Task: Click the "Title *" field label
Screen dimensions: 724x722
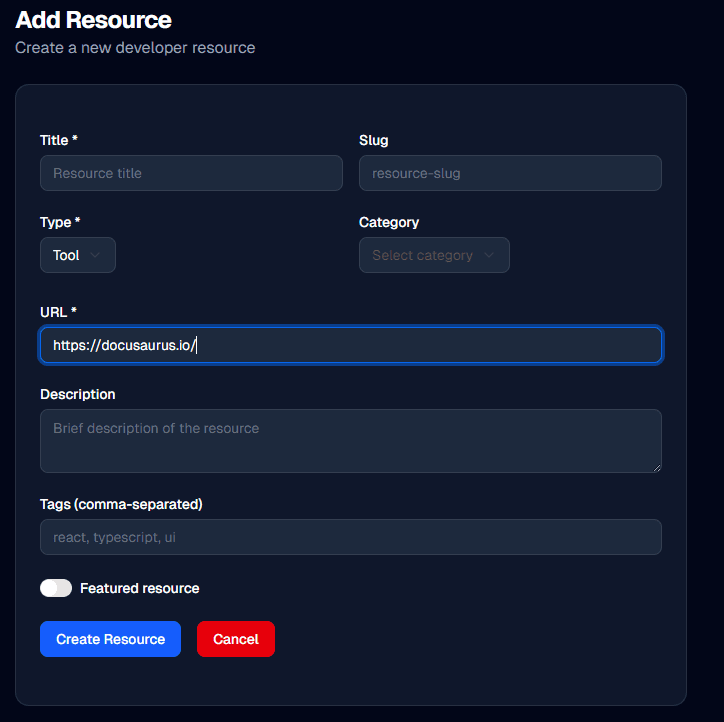Action: (x=59, y=140)
